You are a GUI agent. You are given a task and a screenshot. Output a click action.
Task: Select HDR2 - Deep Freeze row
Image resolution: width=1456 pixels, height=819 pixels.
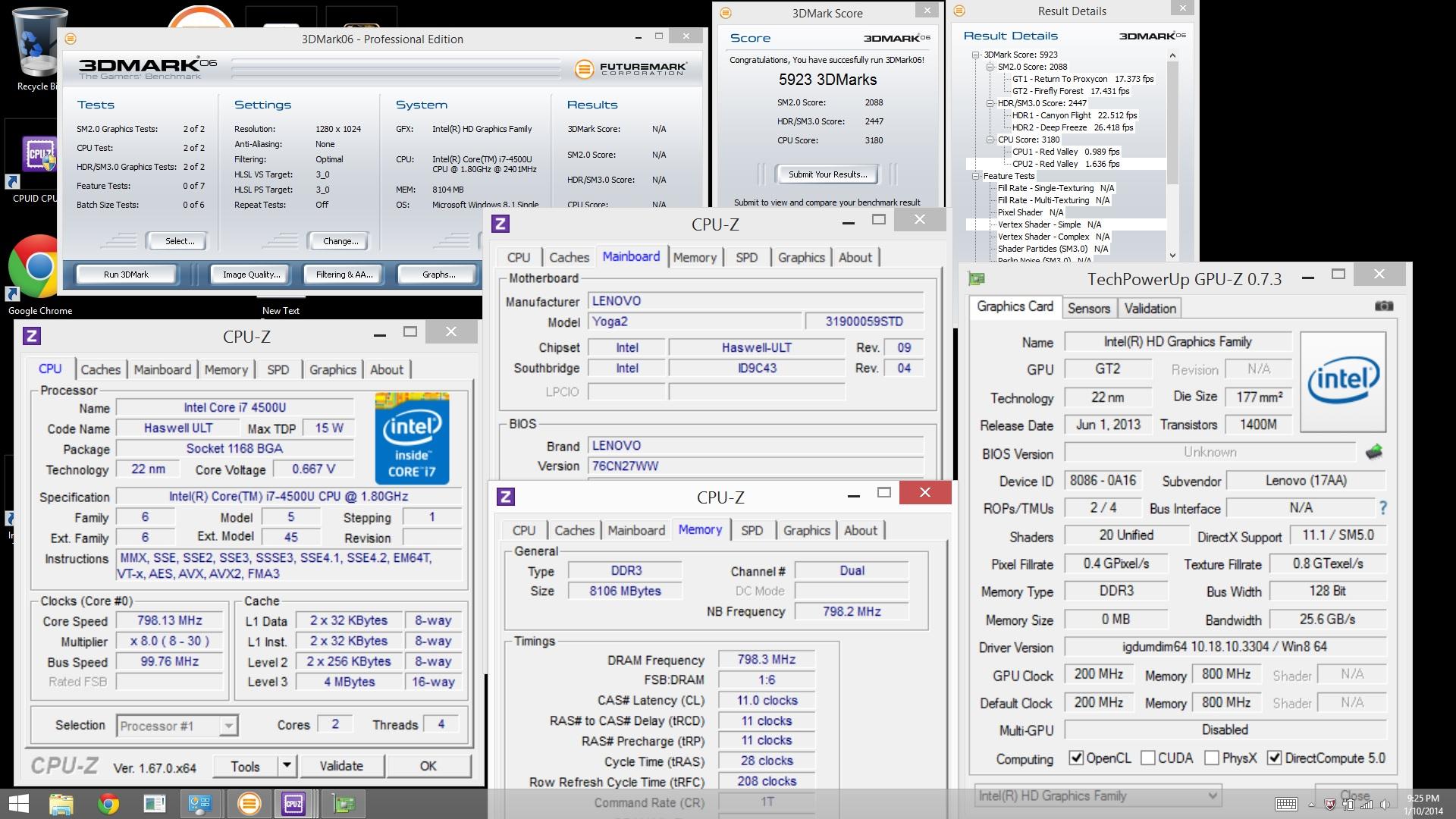[1072, 127]
